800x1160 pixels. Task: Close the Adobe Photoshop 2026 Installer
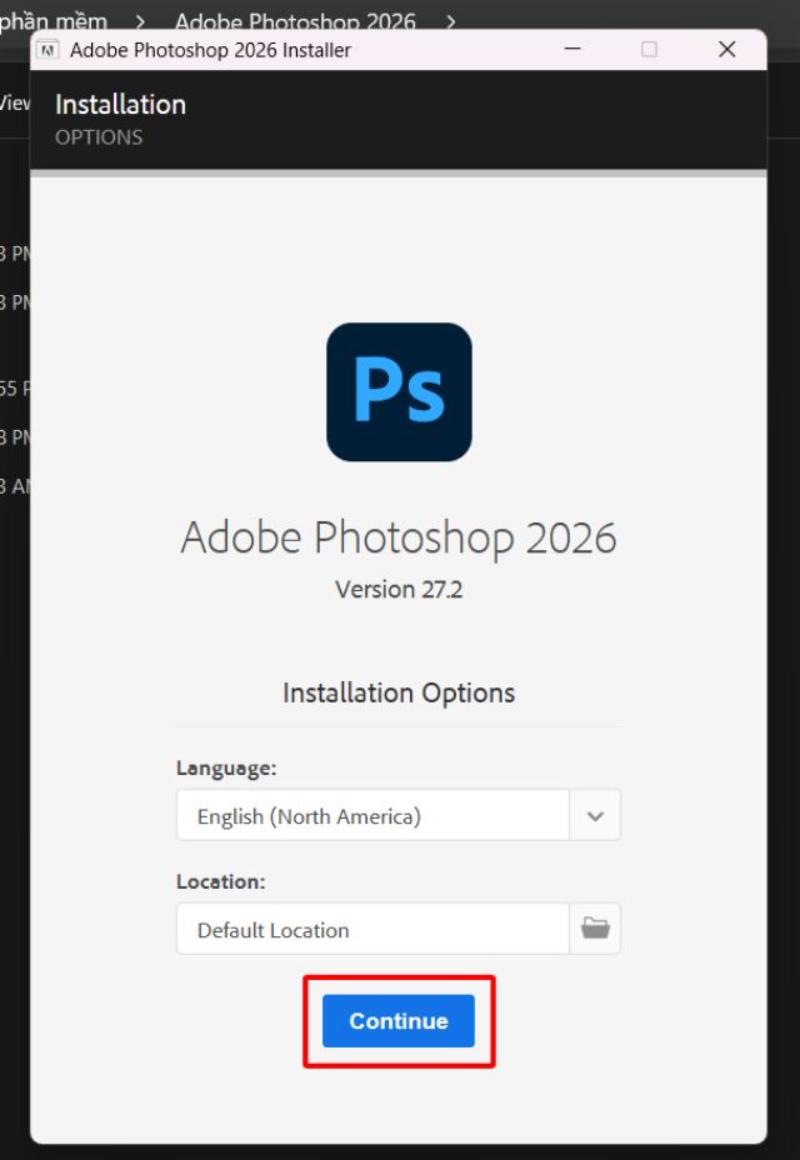point(727,49)
